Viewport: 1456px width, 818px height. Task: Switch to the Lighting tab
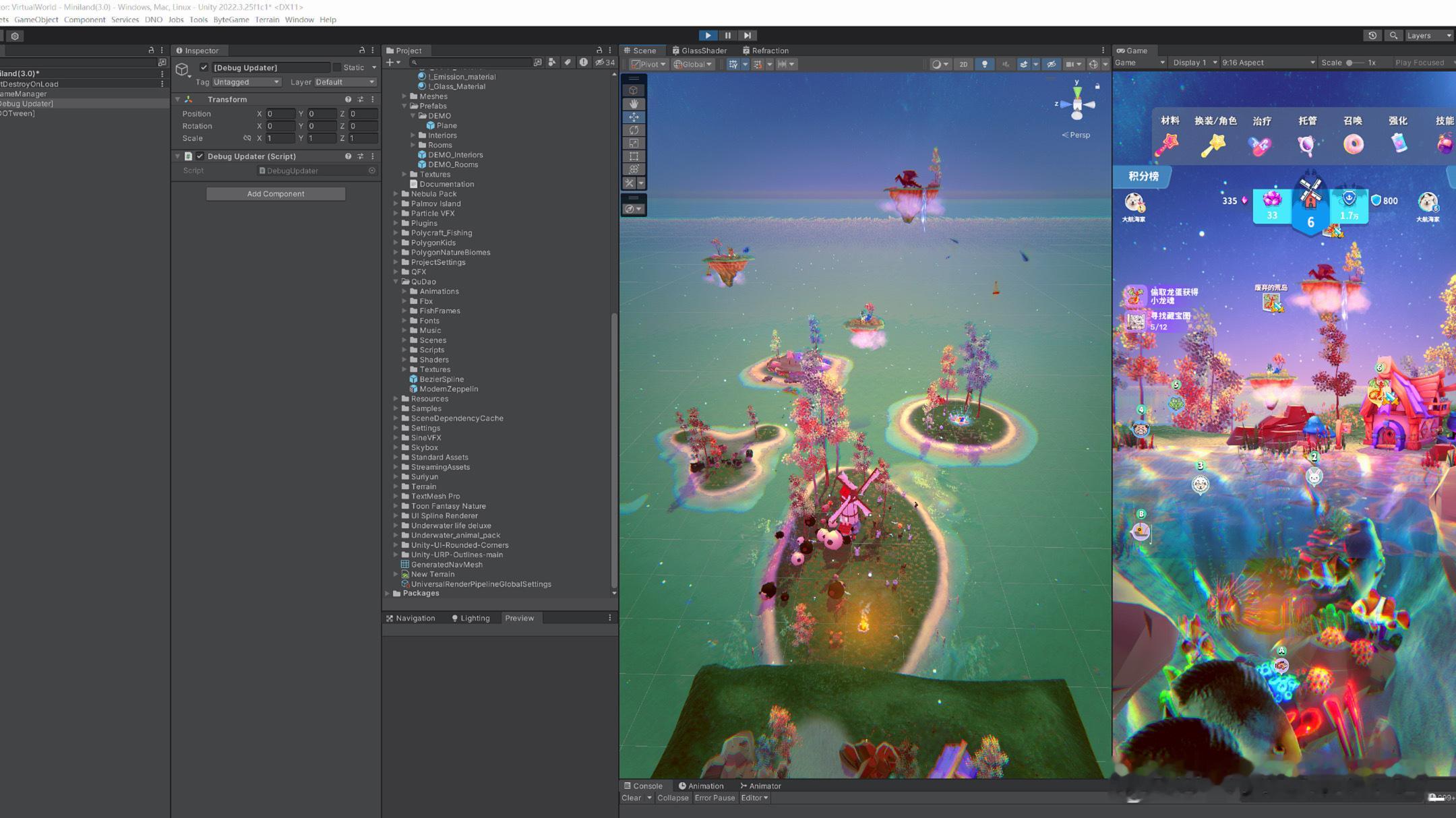[471, 618]
